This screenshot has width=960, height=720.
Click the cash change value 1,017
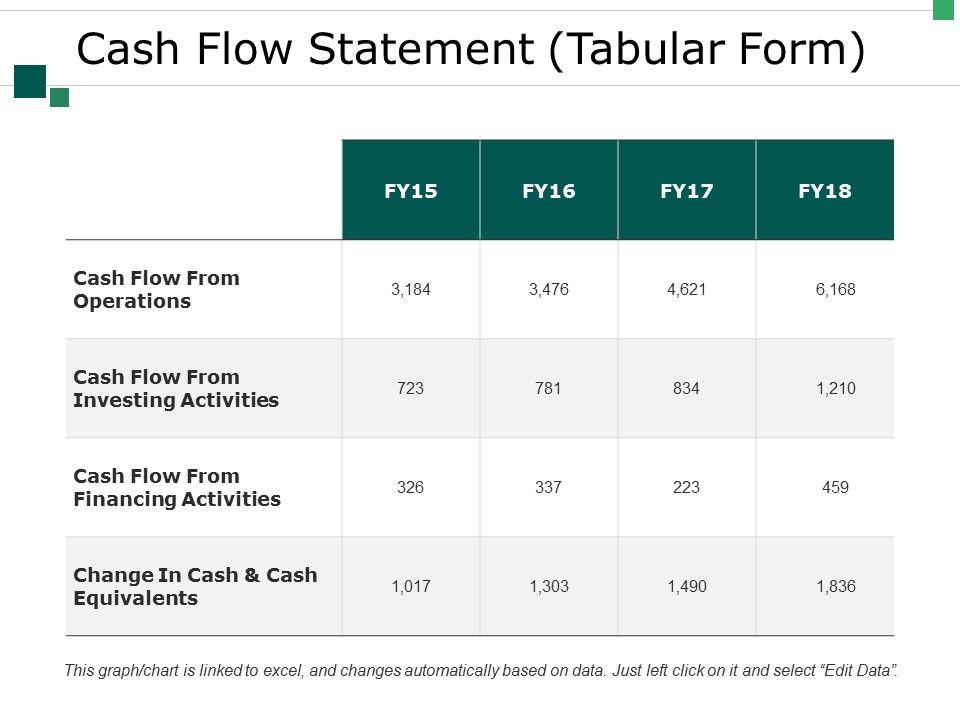[411, 587]
